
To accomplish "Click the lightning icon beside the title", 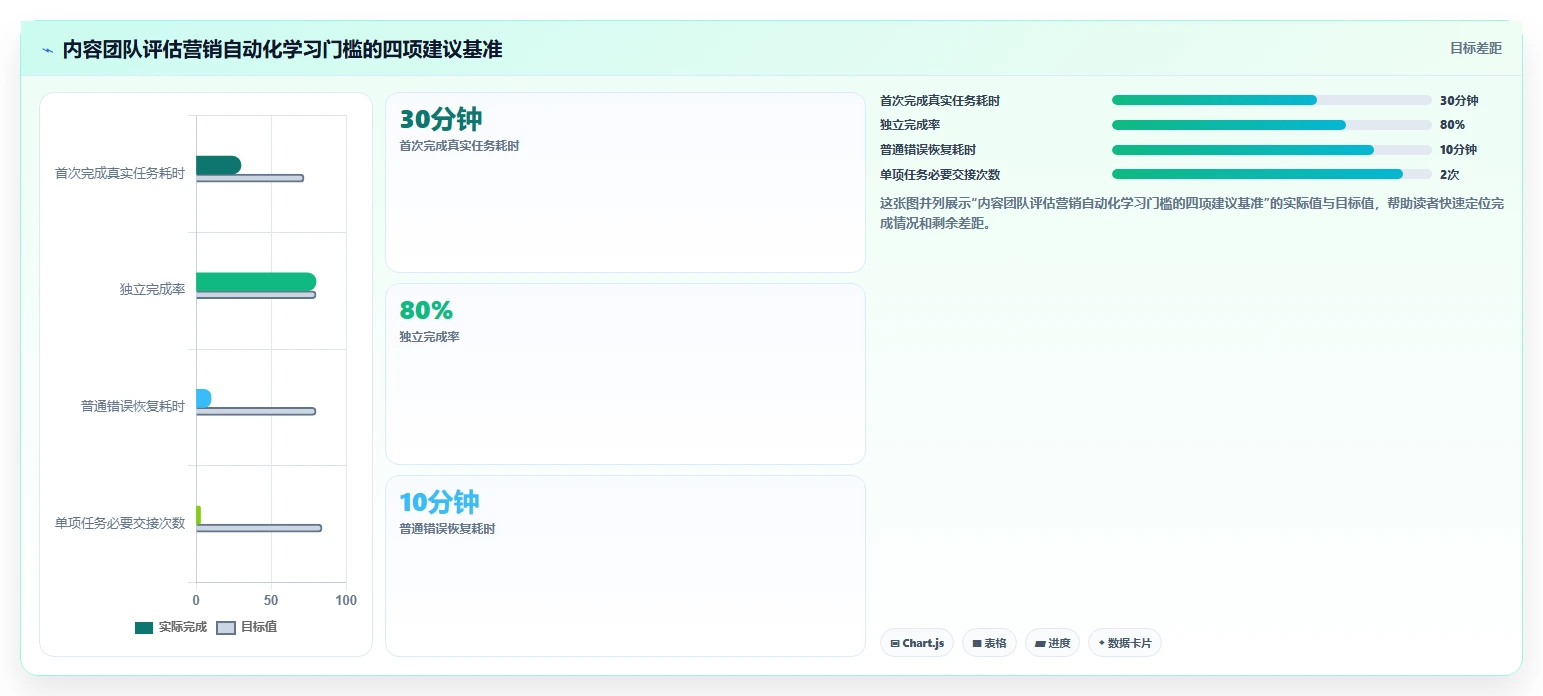I will 47,49.
